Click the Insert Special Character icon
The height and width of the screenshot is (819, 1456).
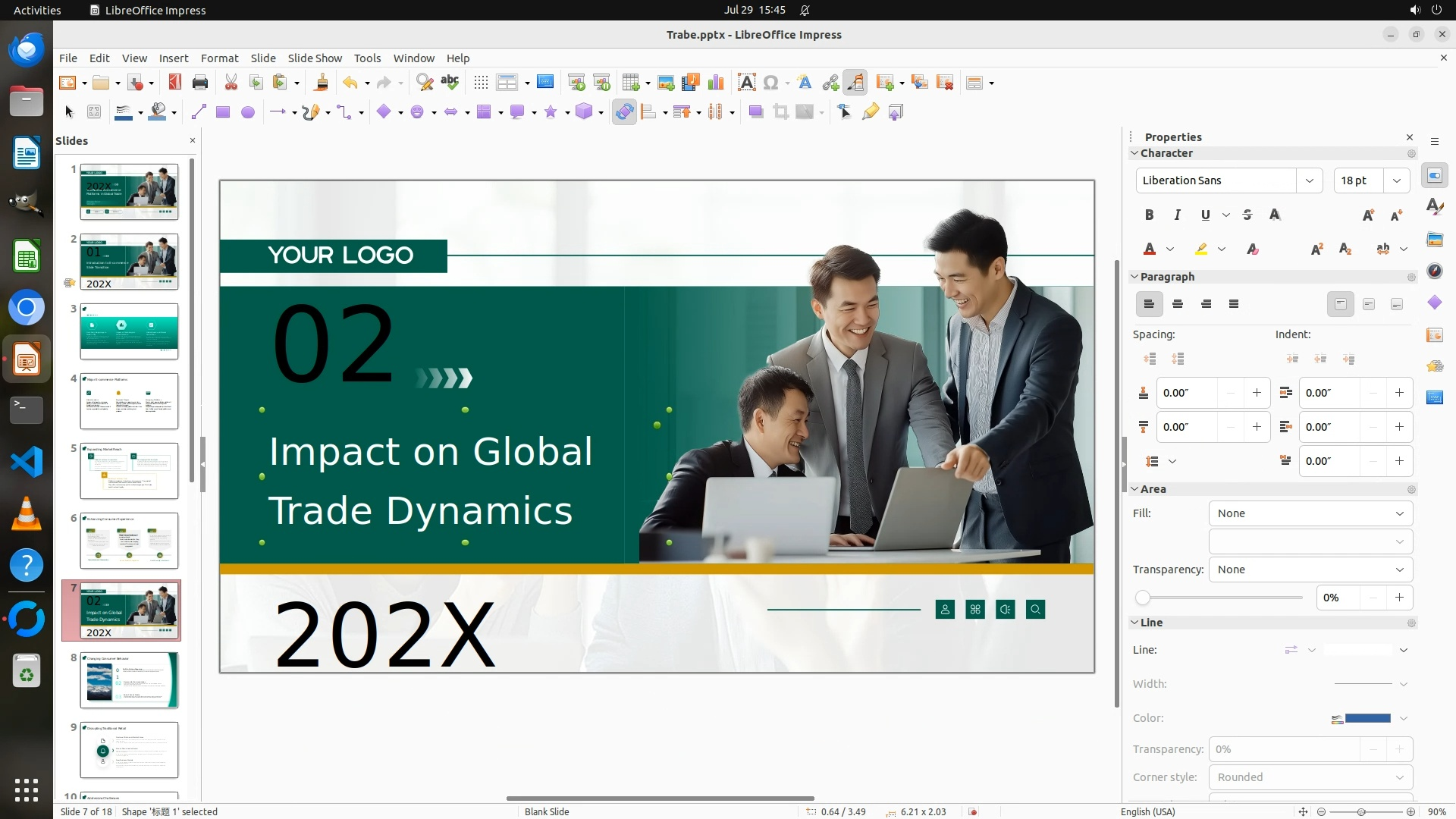[x=770, y=83]
